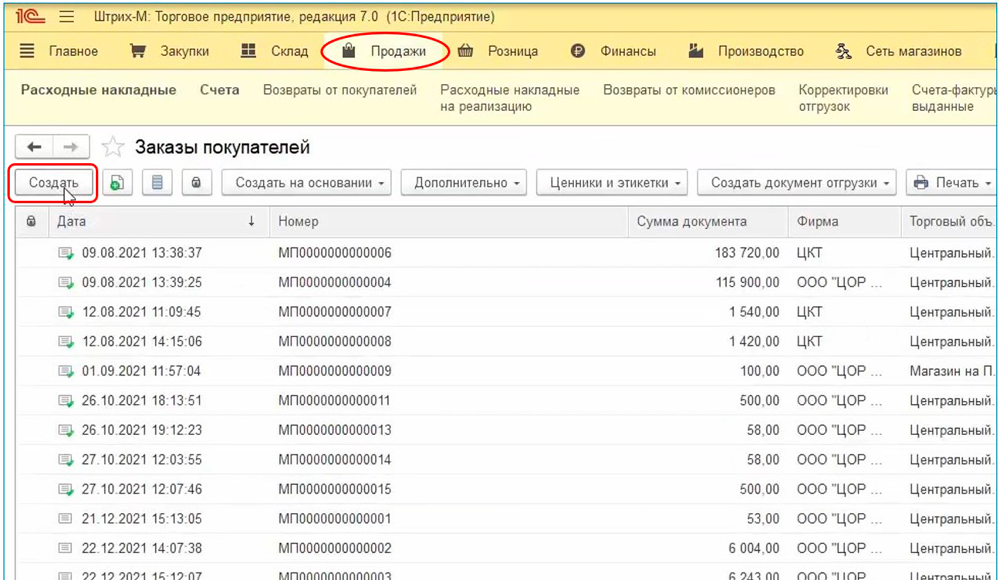The width and height of the screenshot is (1000, 580).
Task: Click the copy document icon button
Action: [x=118, y=183]
